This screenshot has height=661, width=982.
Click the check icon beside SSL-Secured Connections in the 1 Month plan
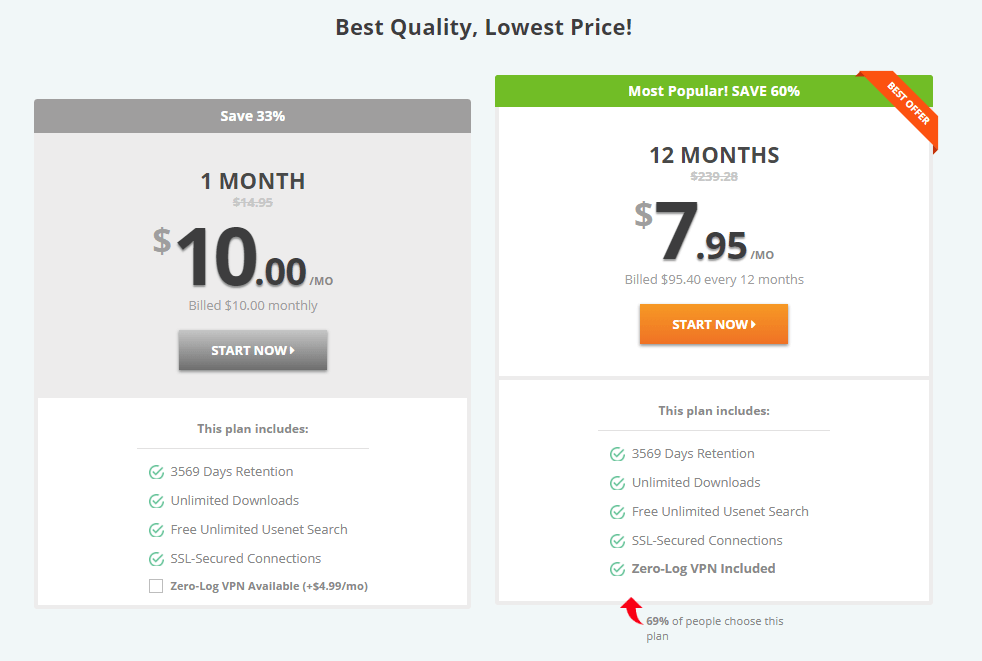point(156,558)
